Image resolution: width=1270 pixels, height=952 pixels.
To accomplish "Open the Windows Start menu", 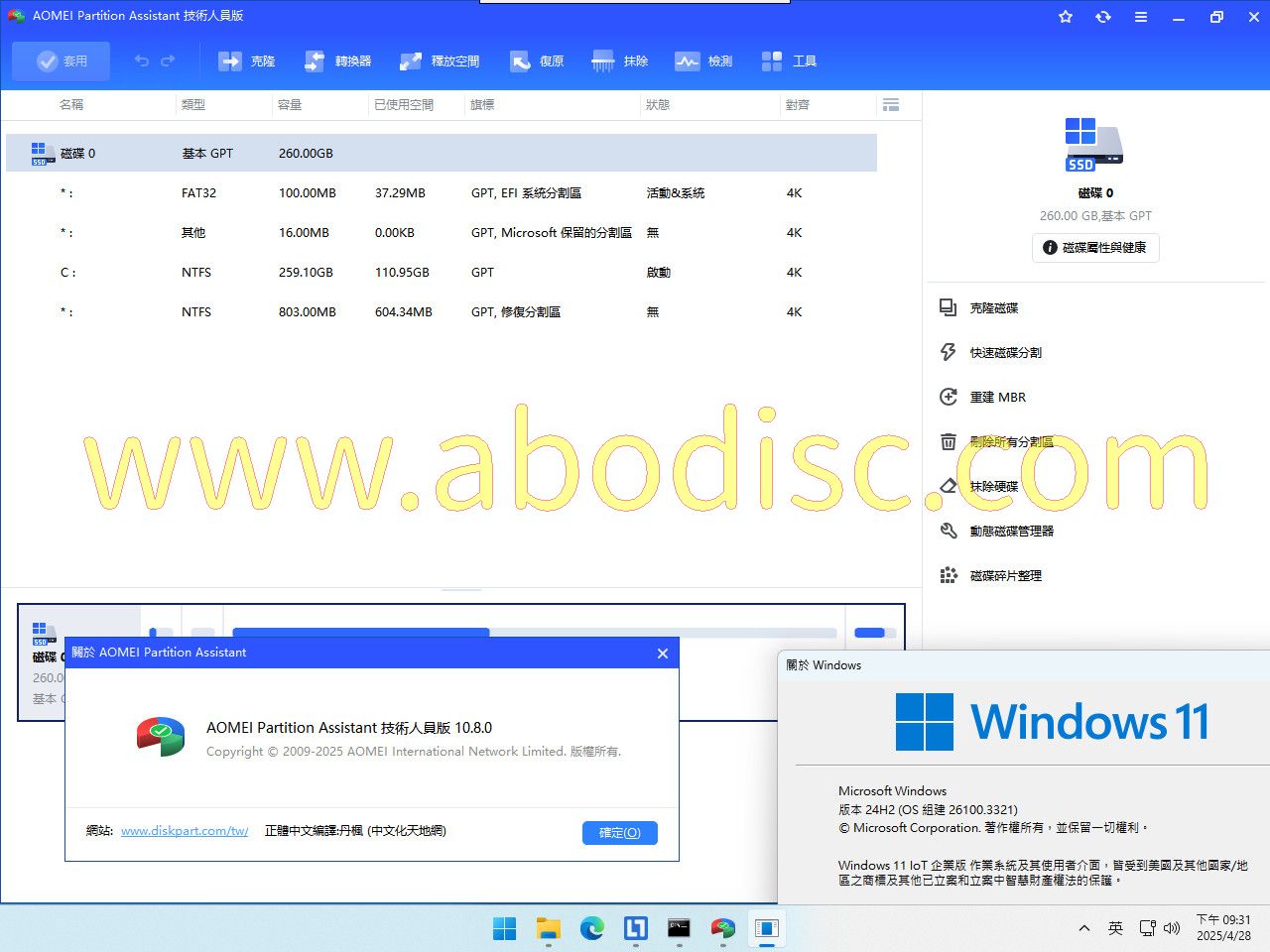I will 505,929.
